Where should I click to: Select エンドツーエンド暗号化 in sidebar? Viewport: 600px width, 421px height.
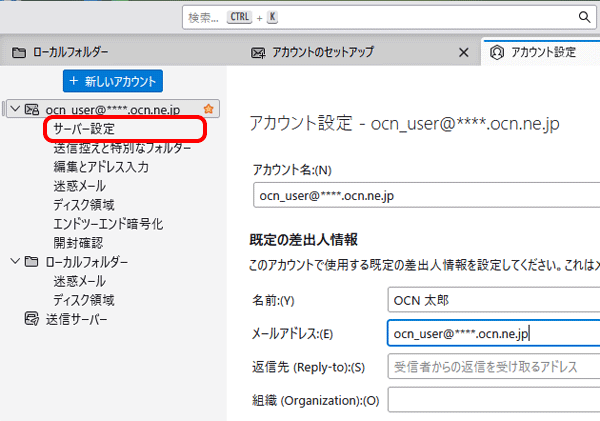(108, 224)
